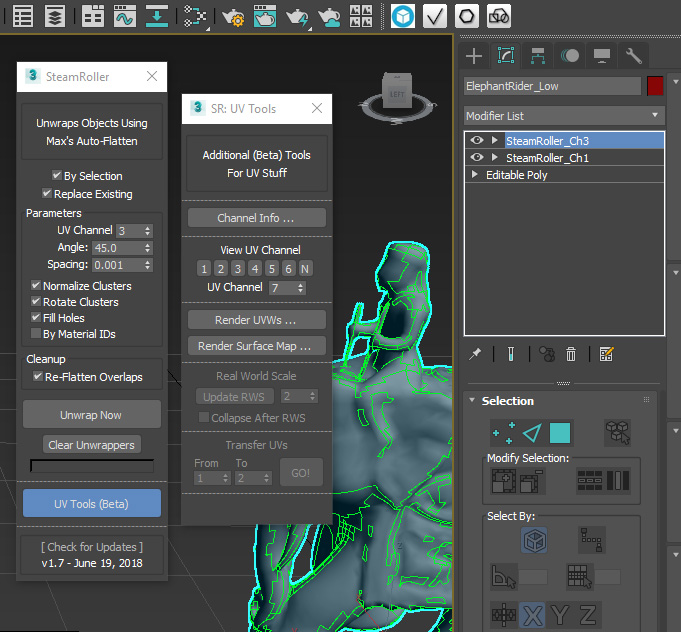Open the Modifier List dropdown
This screenshot has width=681, height=632.
(x=564, y=116)
